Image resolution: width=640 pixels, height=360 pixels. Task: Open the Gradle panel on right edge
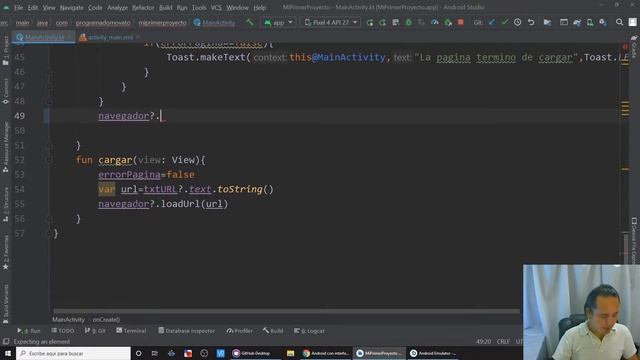click(x=634, y=47)
